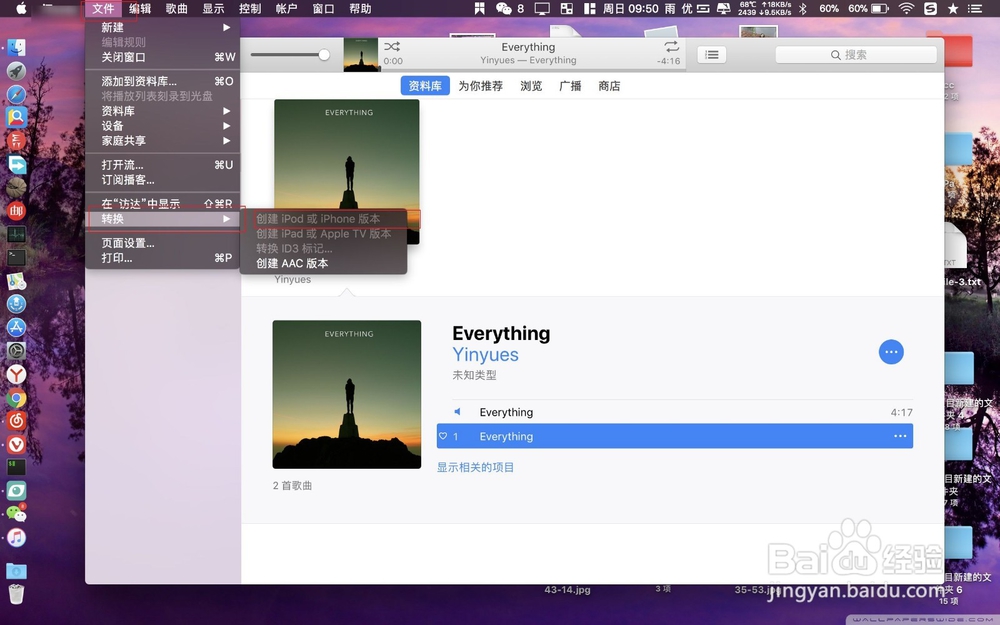Open Yandex browser Y icon in Dock
The height and width of the screenshot is (625, 1000).
[x=16, y=375]
